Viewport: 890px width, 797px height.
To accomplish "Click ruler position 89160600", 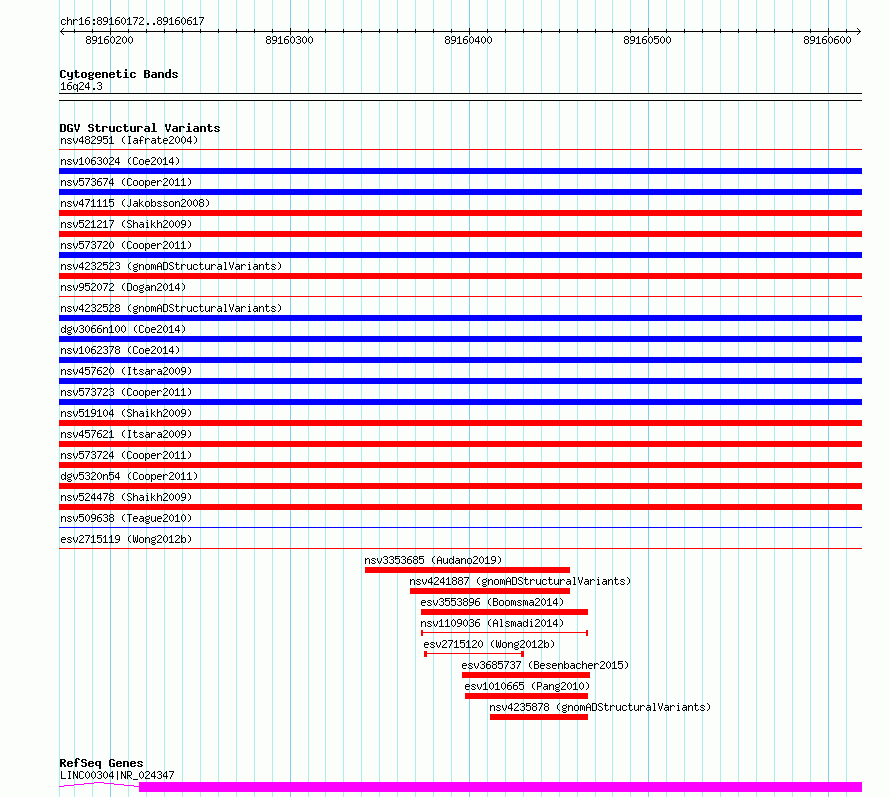I will tap(827, 40).
